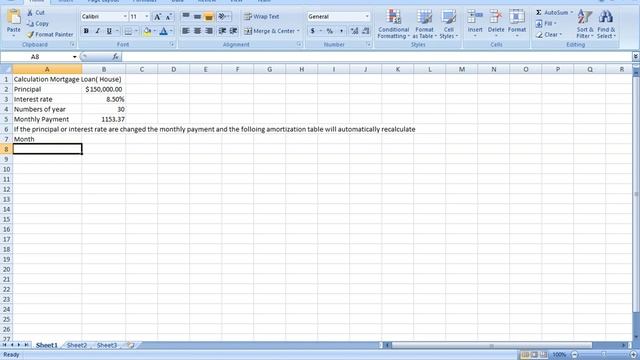Decrease font size with Shrink Font
The width and height of the screenshot is (640, 360).
(x=169, y=17)
